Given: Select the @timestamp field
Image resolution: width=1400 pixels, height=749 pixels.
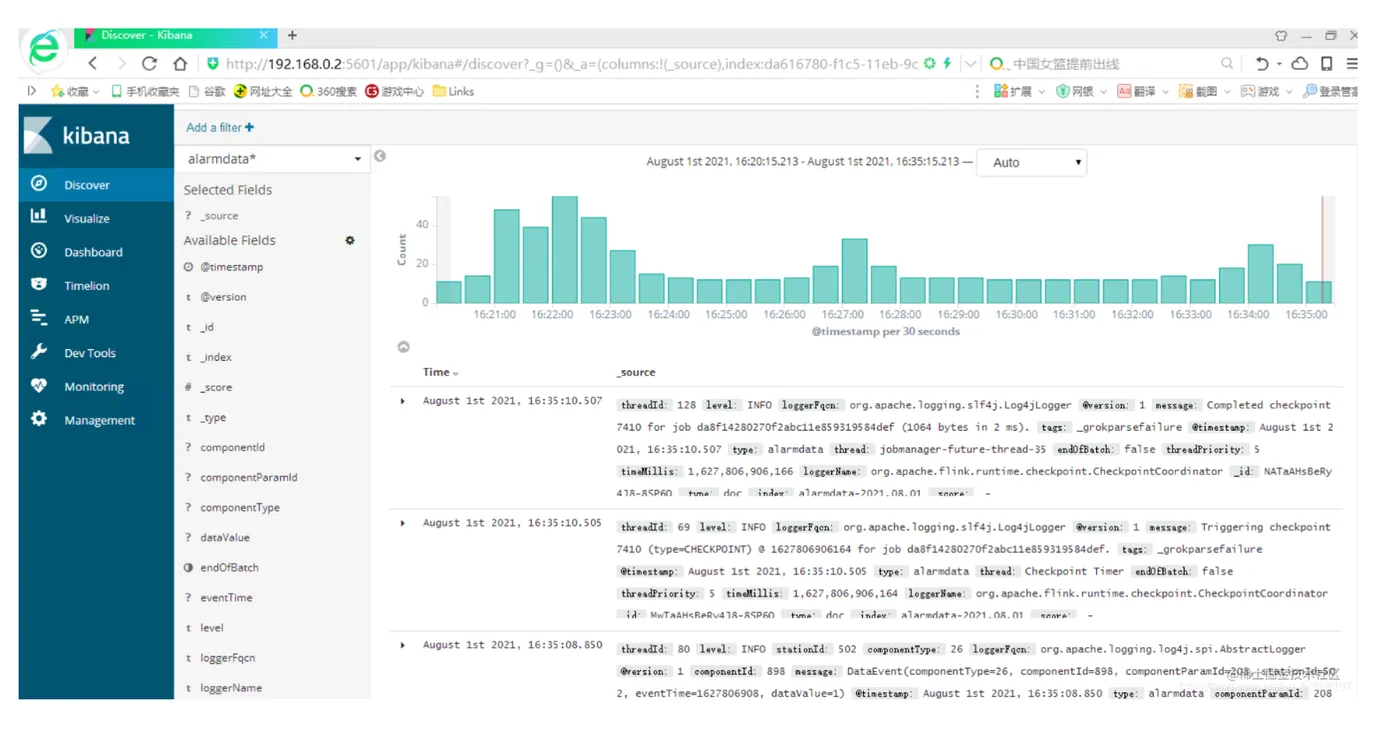Looking at the screenshot, I should [x=231, y=267].
